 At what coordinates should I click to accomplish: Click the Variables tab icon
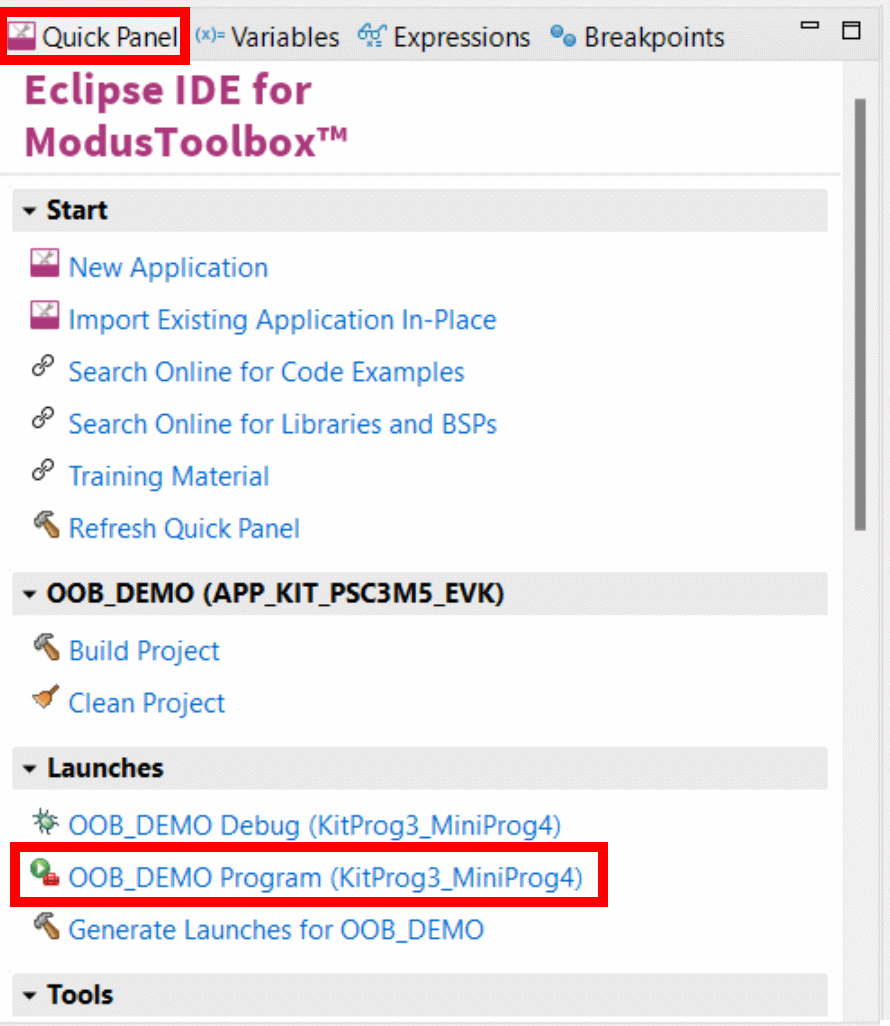[210, 35]
